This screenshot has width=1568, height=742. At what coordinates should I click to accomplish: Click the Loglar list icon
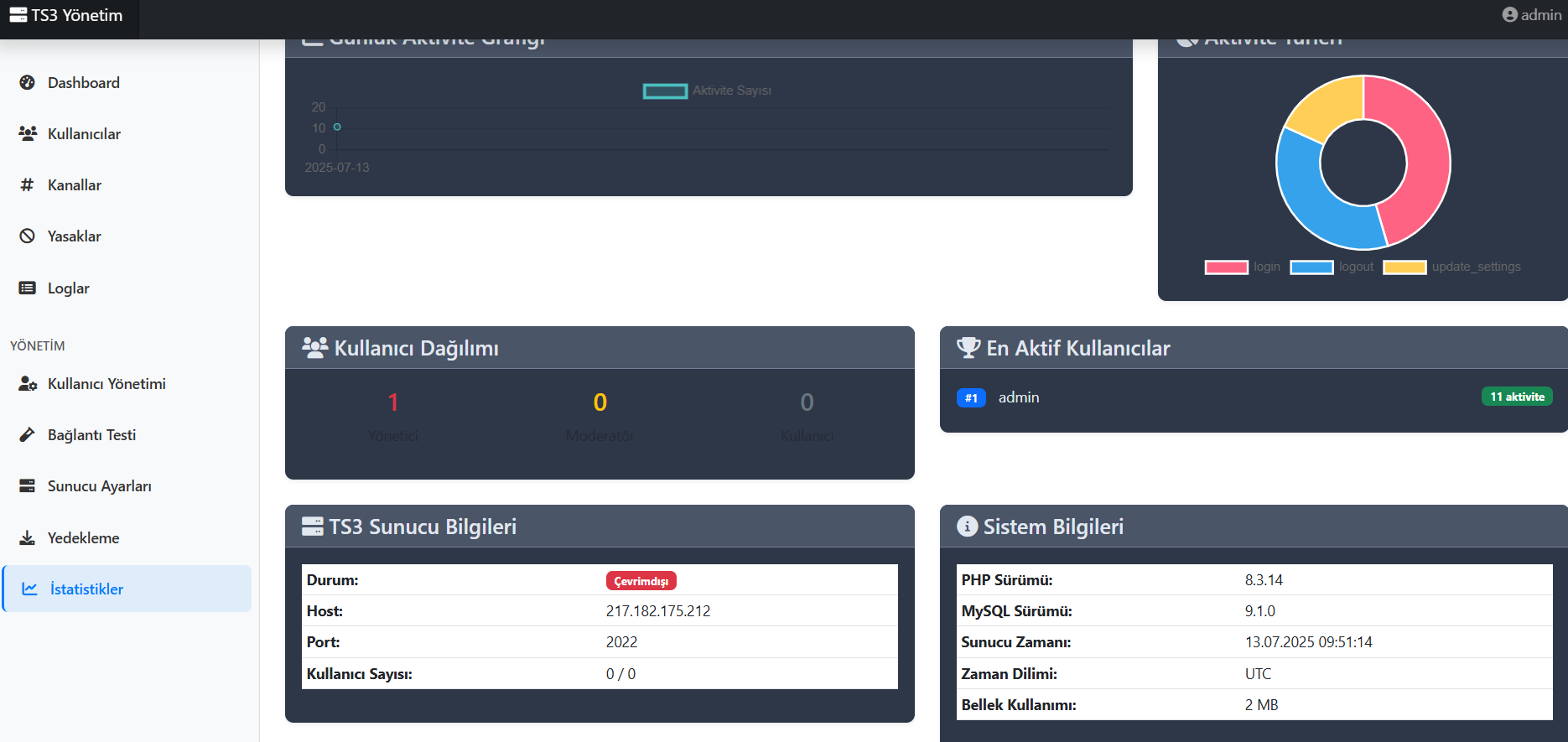coord(28,288)
